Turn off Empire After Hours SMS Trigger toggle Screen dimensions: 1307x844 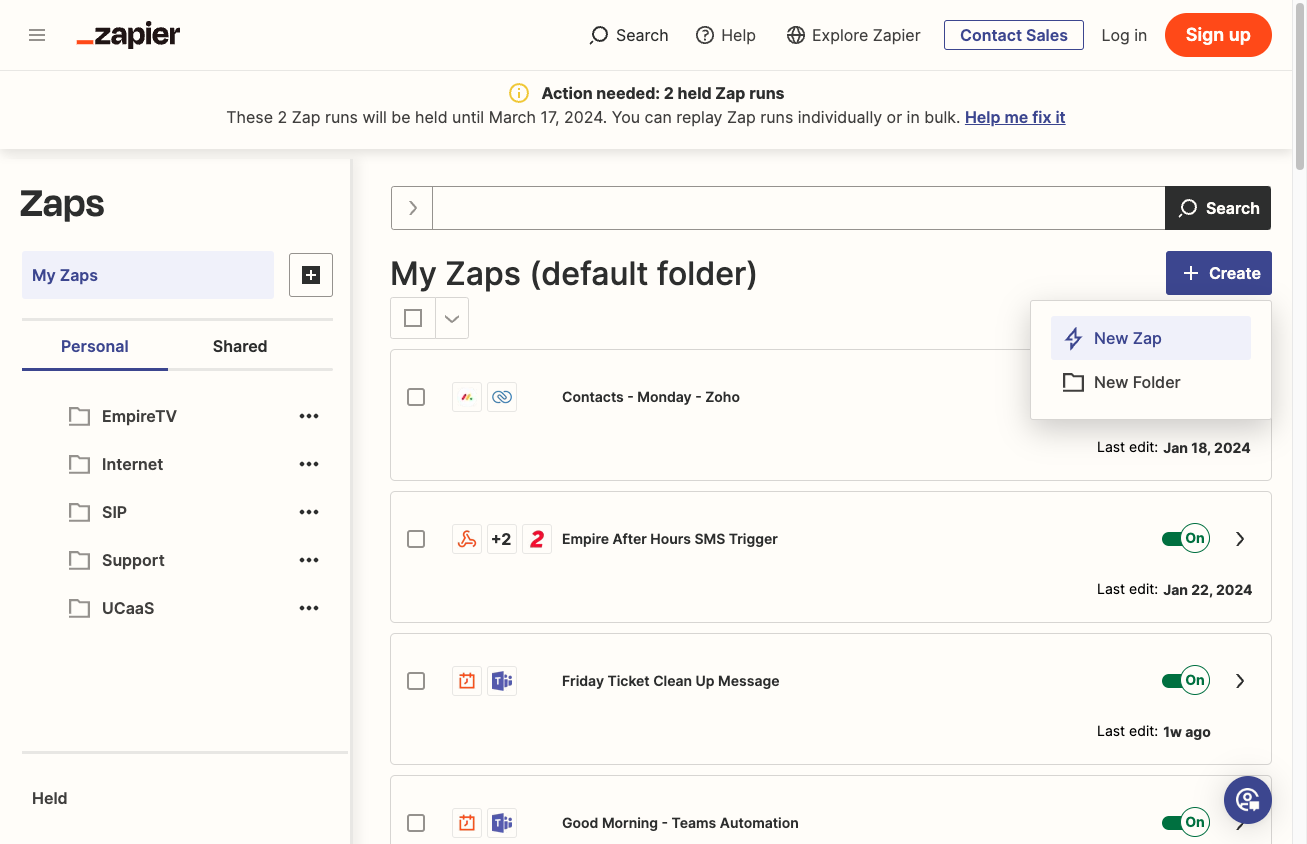coord(1186,539)
